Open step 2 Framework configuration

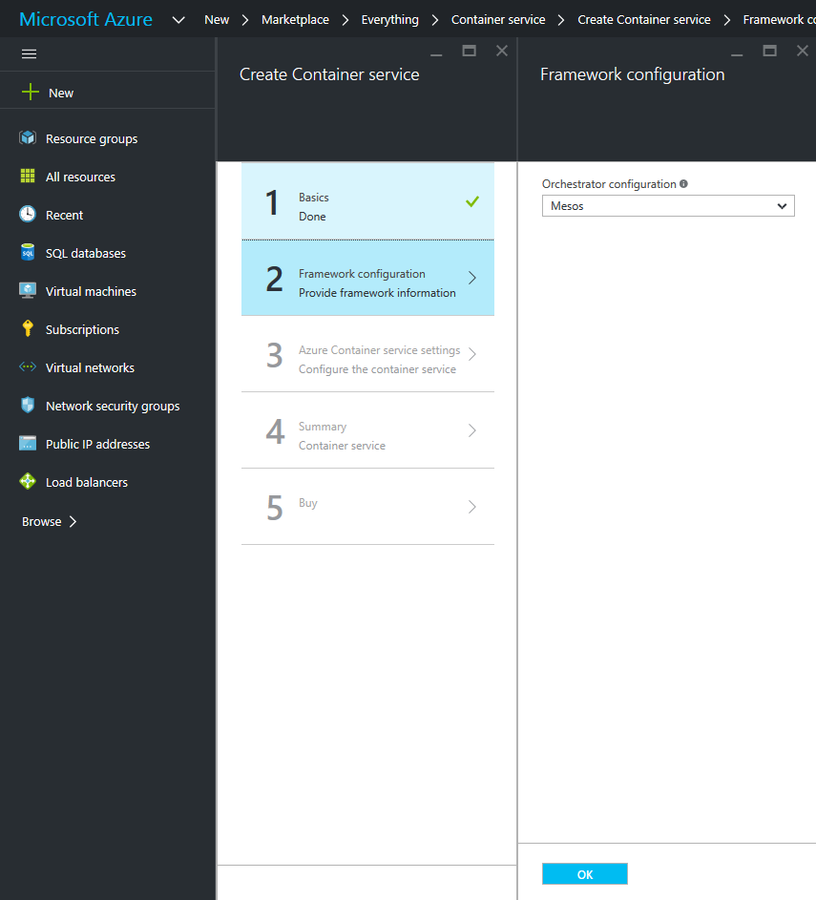368,278
